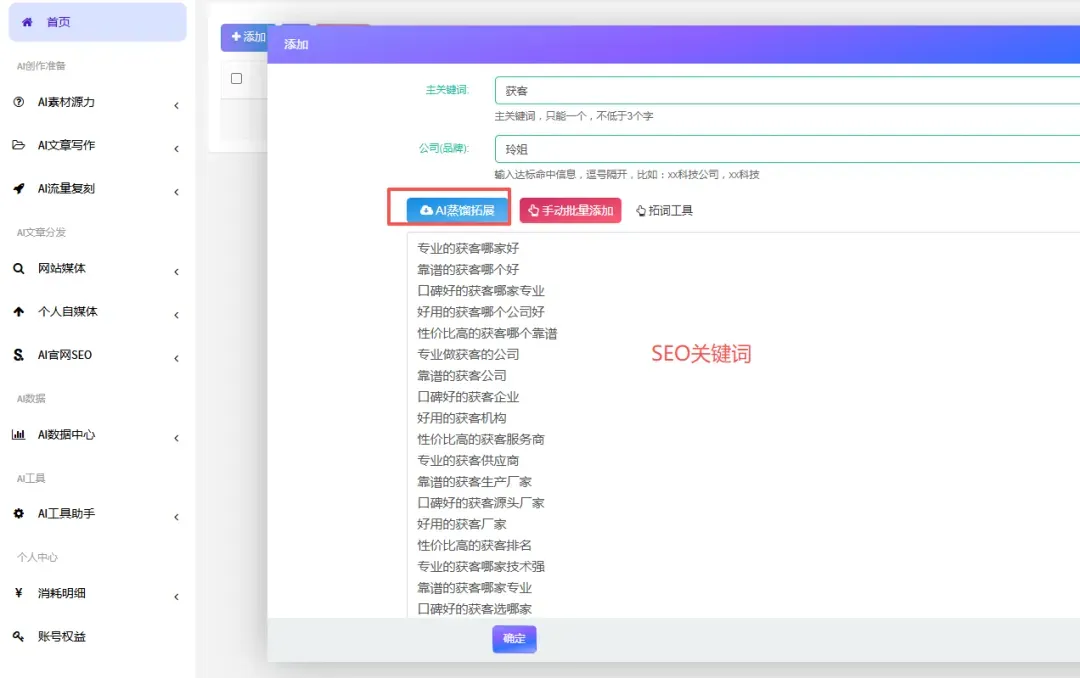
Task: Click the AI蒸馏拓展 button
Action: pyautogui.click(x=460, y=210)
